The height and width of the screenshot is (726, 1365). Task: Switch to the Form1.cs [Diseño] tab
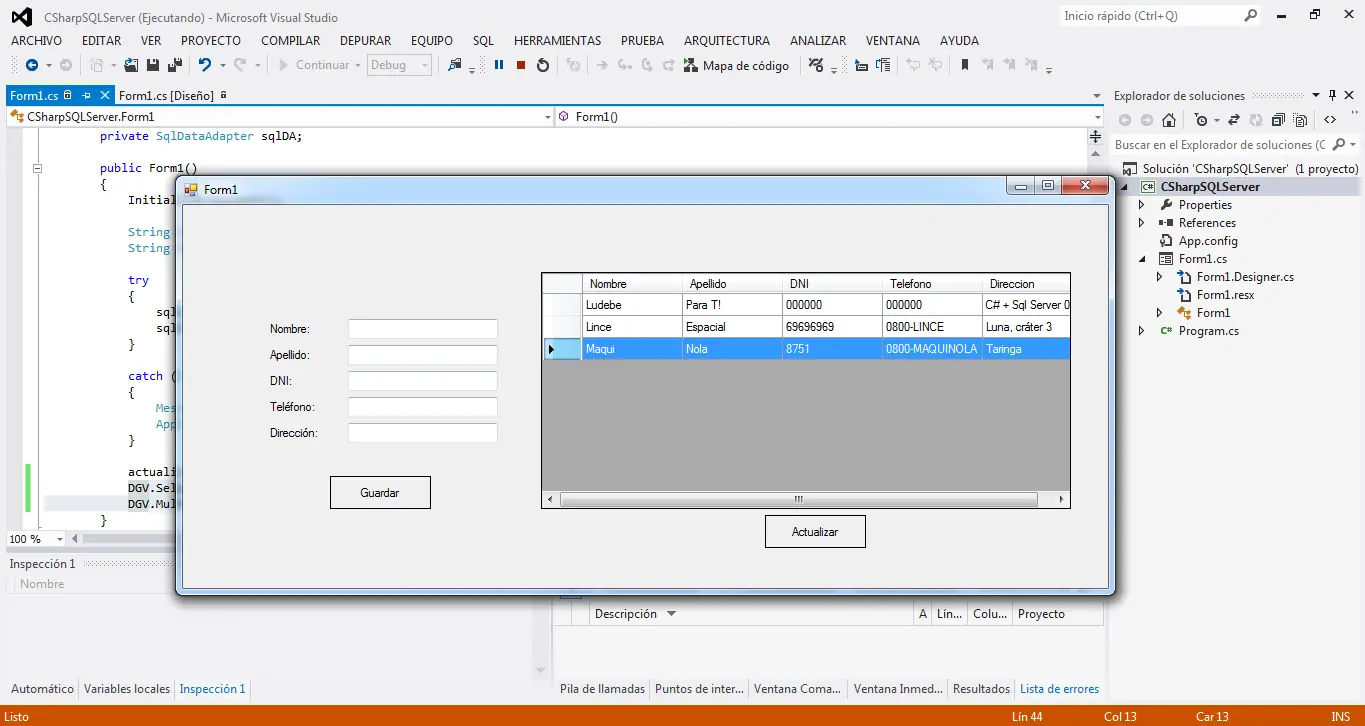(x=166, y=95)
